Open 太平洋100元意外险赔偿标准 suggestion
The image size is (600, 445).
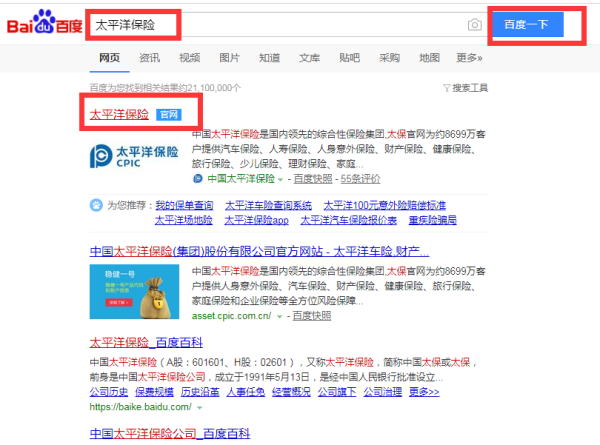click(385, 205)
